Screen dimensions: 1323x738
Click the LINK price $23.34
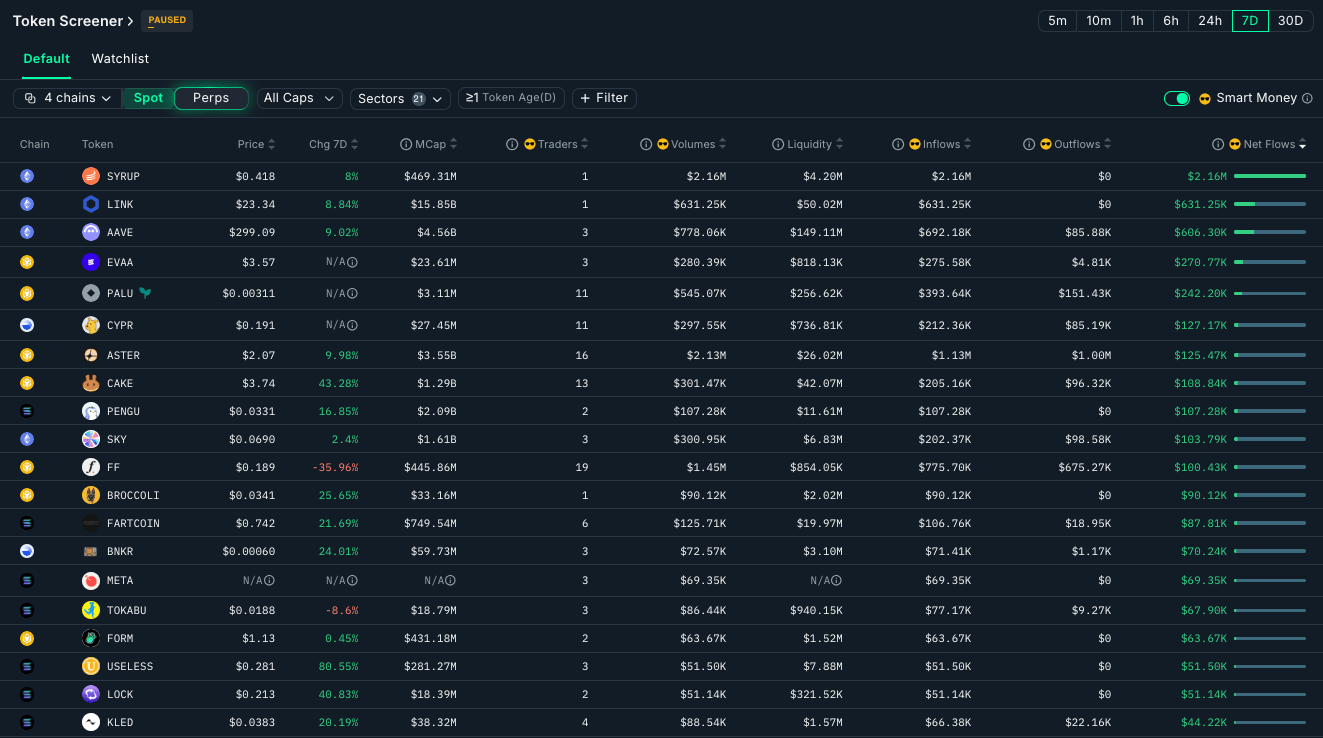(x=253, y=204)
